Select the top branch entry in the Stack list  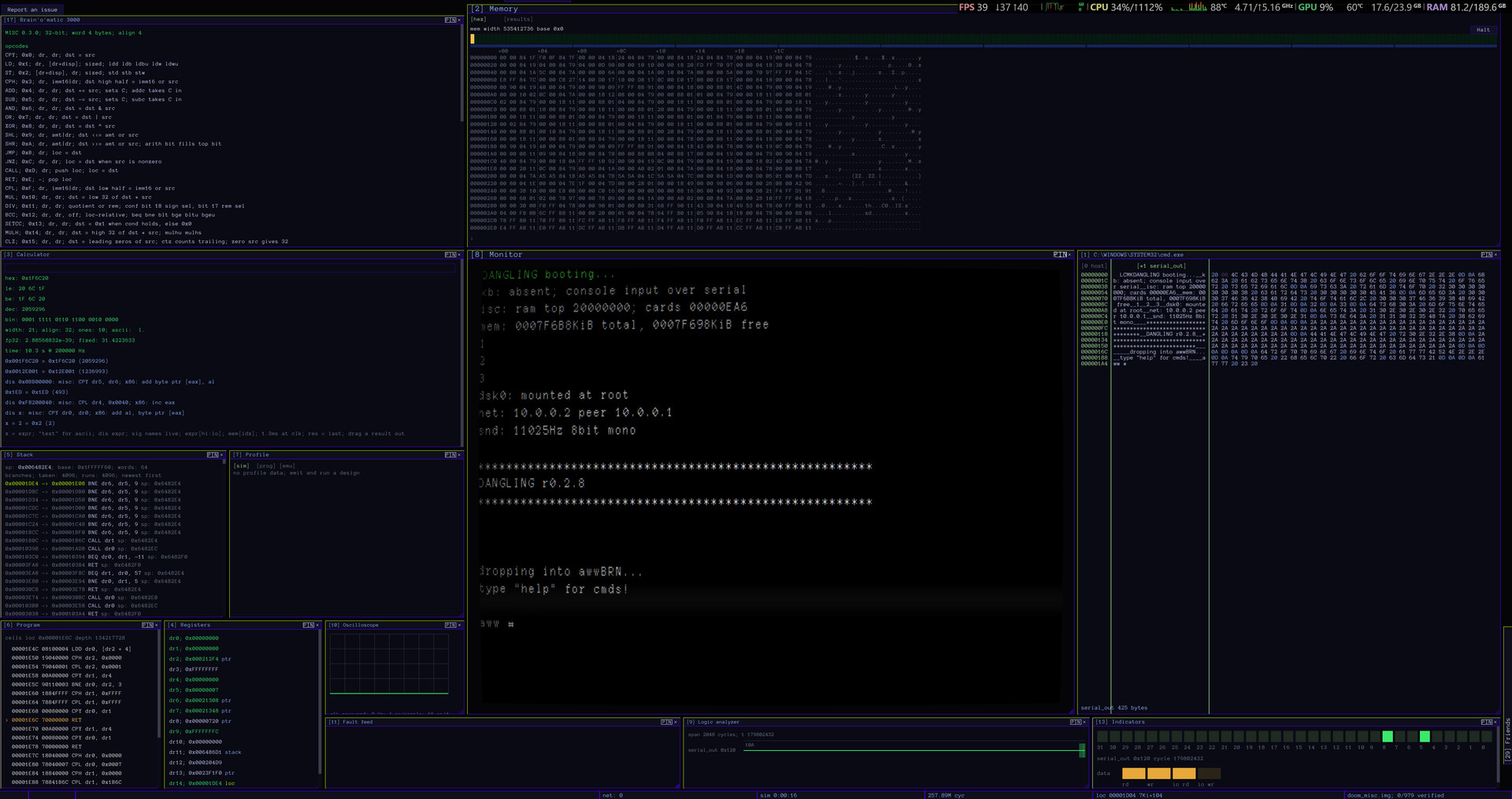pos(93,483)
